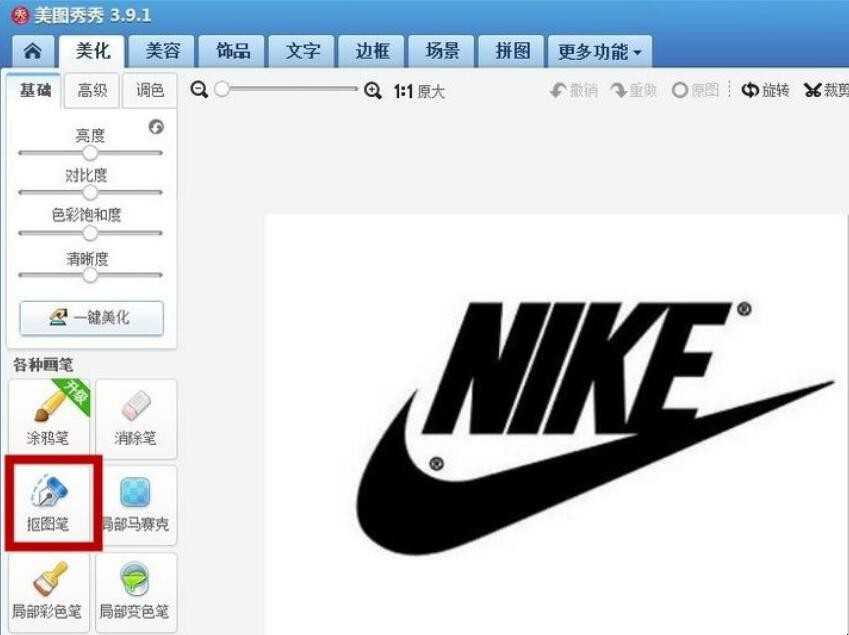This screenshot has height=635, width=849.
Task: Select the 局部变色笔 paint bucket tool
Action: [x=136, y=592]
